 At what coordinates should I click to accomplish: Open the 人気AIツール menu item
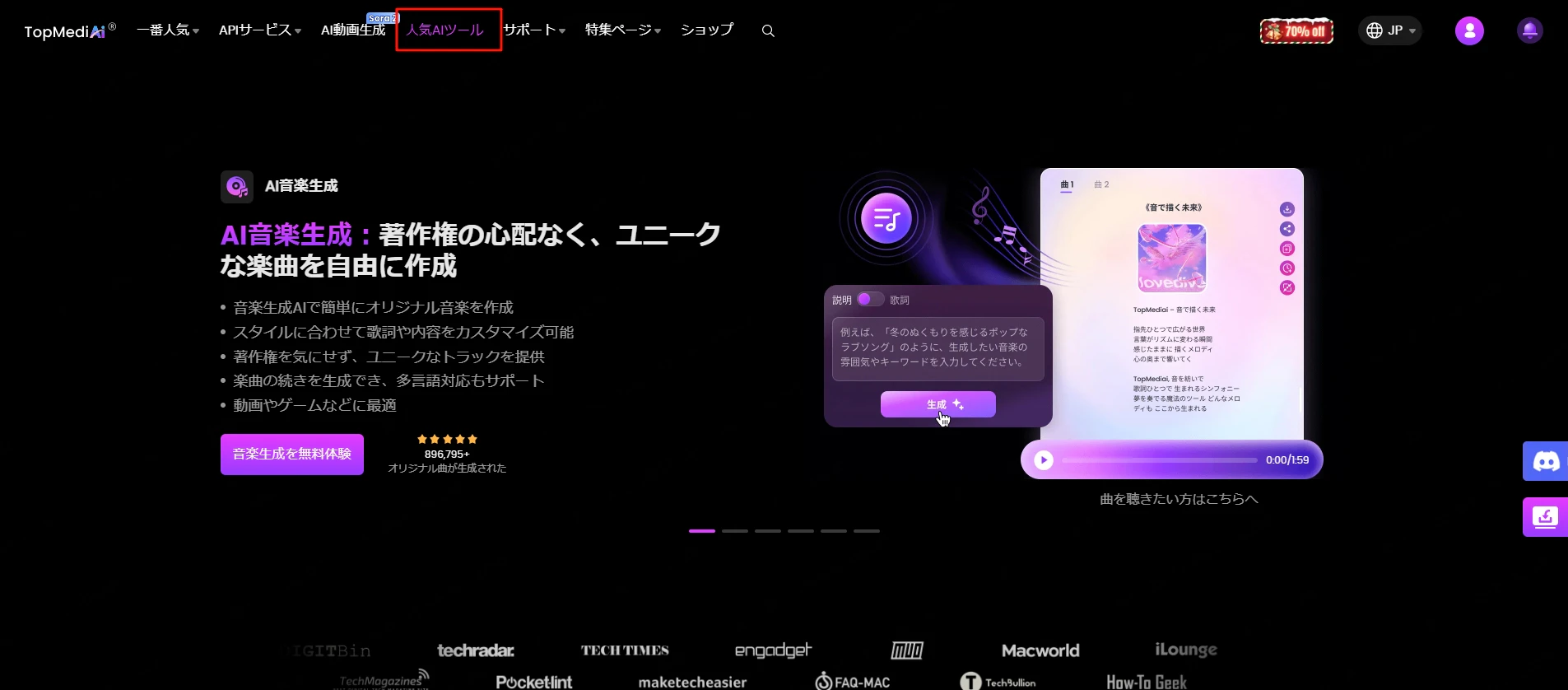click(444, 30)
